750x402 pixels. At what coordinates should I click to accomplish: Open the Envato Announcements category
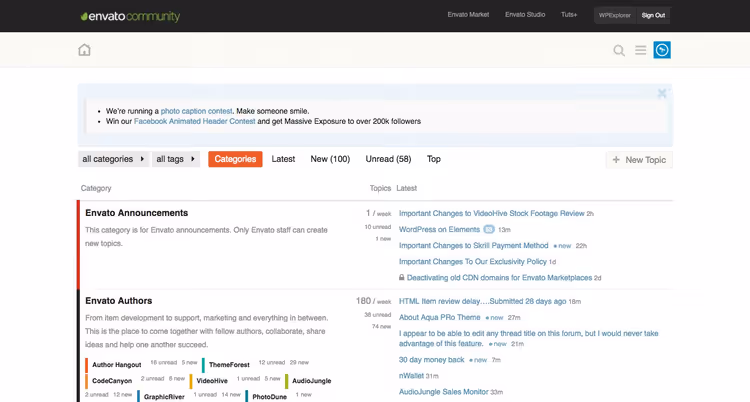click(137, 213)
